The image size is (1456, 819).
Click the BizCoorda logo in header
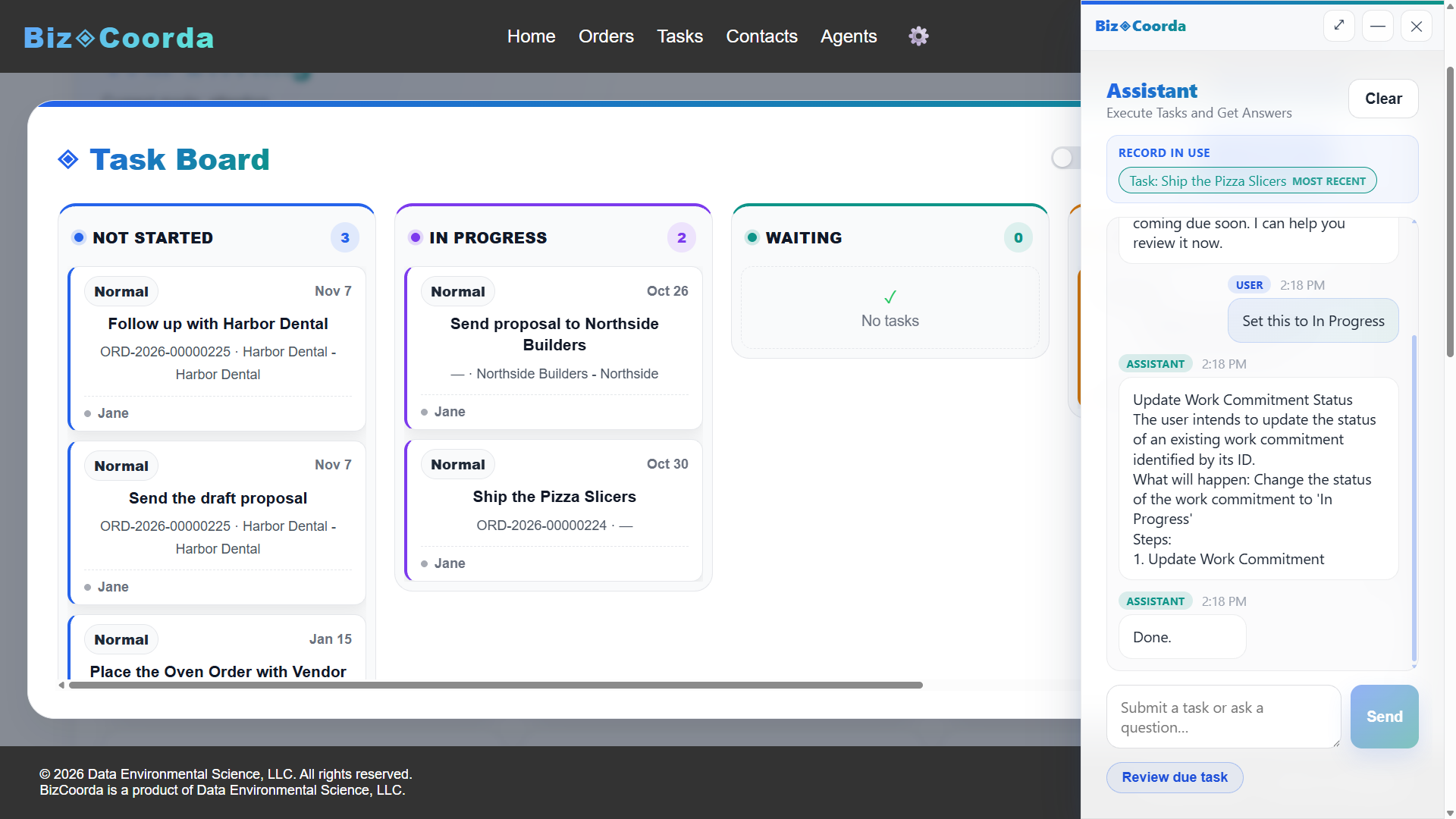[119, 37]
